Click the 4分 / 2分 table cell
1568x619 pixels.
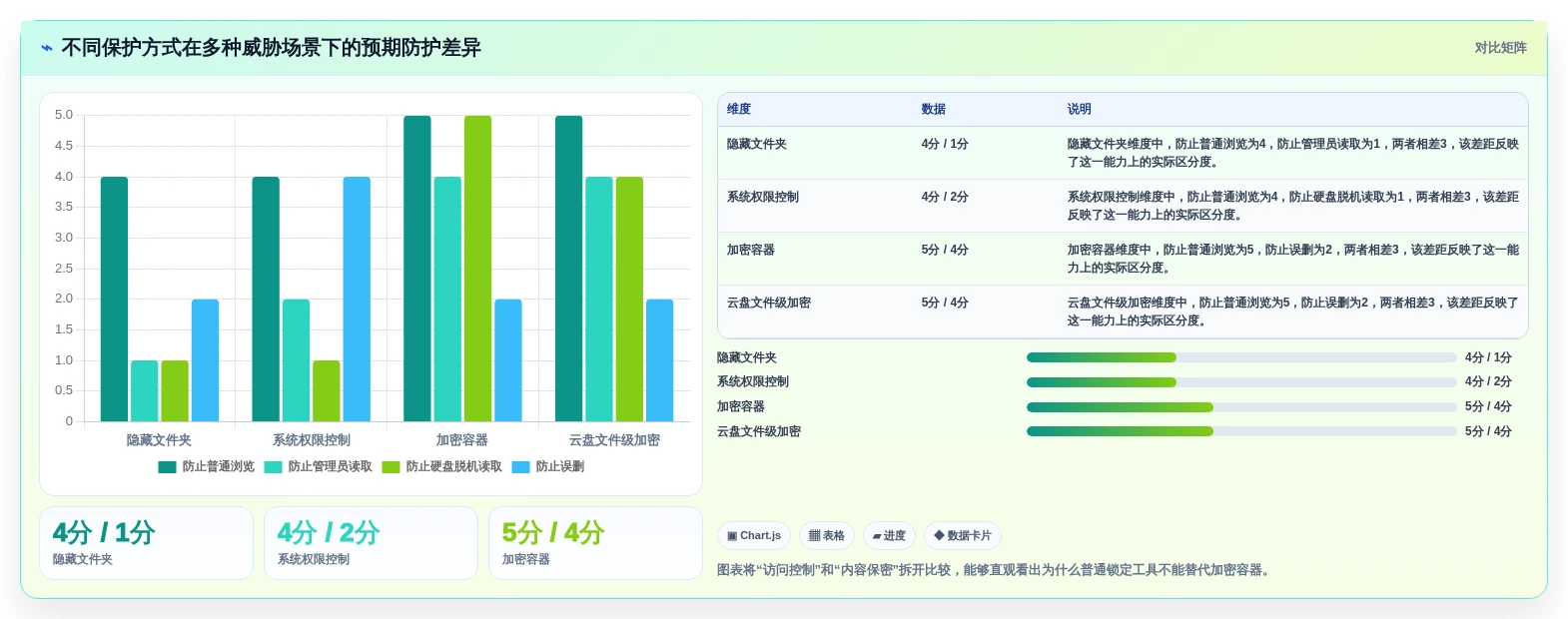click(x=945, y=197)
